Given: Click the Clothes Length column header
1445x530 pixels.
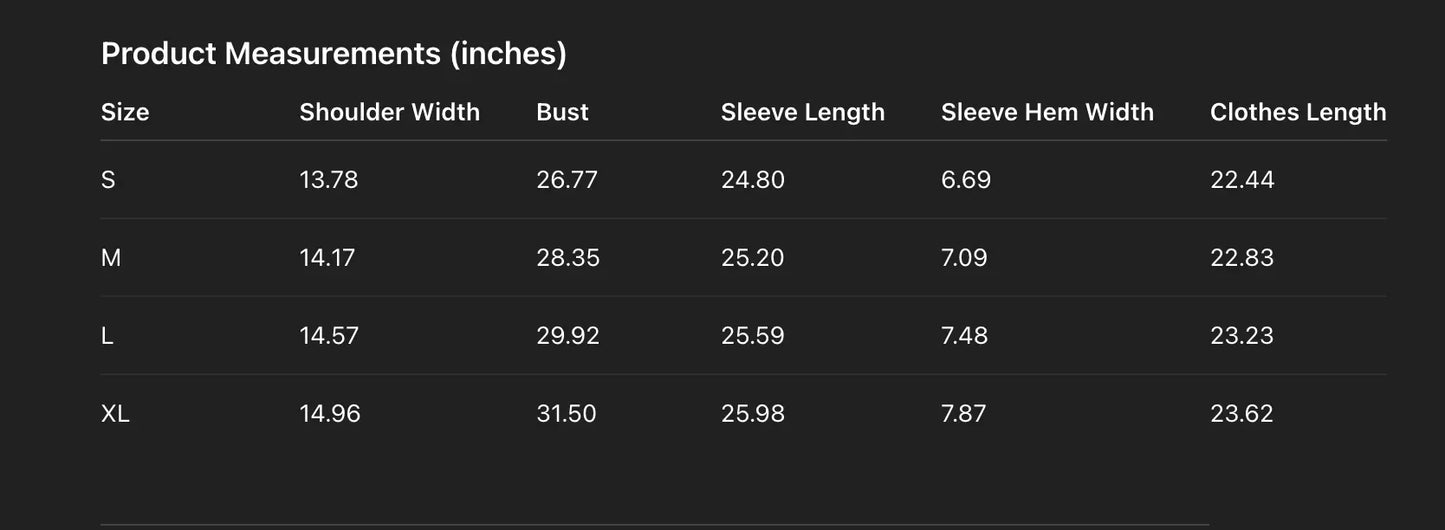Looking at the screenshot, I should 1297,112.
